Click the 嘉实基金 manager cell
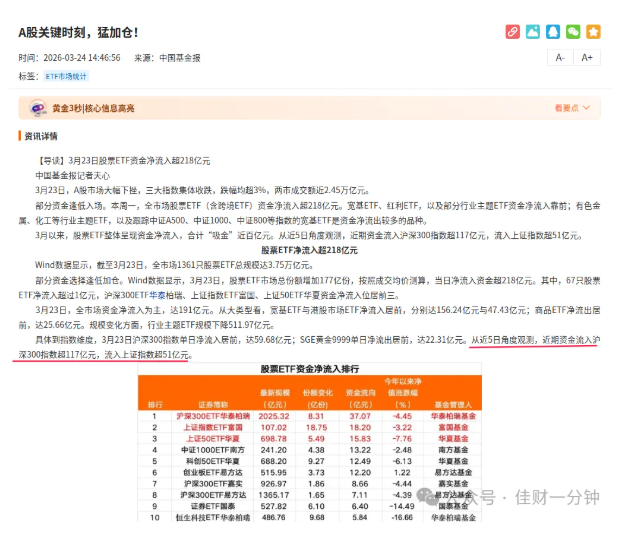The width and height of the screenshot is (620, 547). [x=453, y=484]
